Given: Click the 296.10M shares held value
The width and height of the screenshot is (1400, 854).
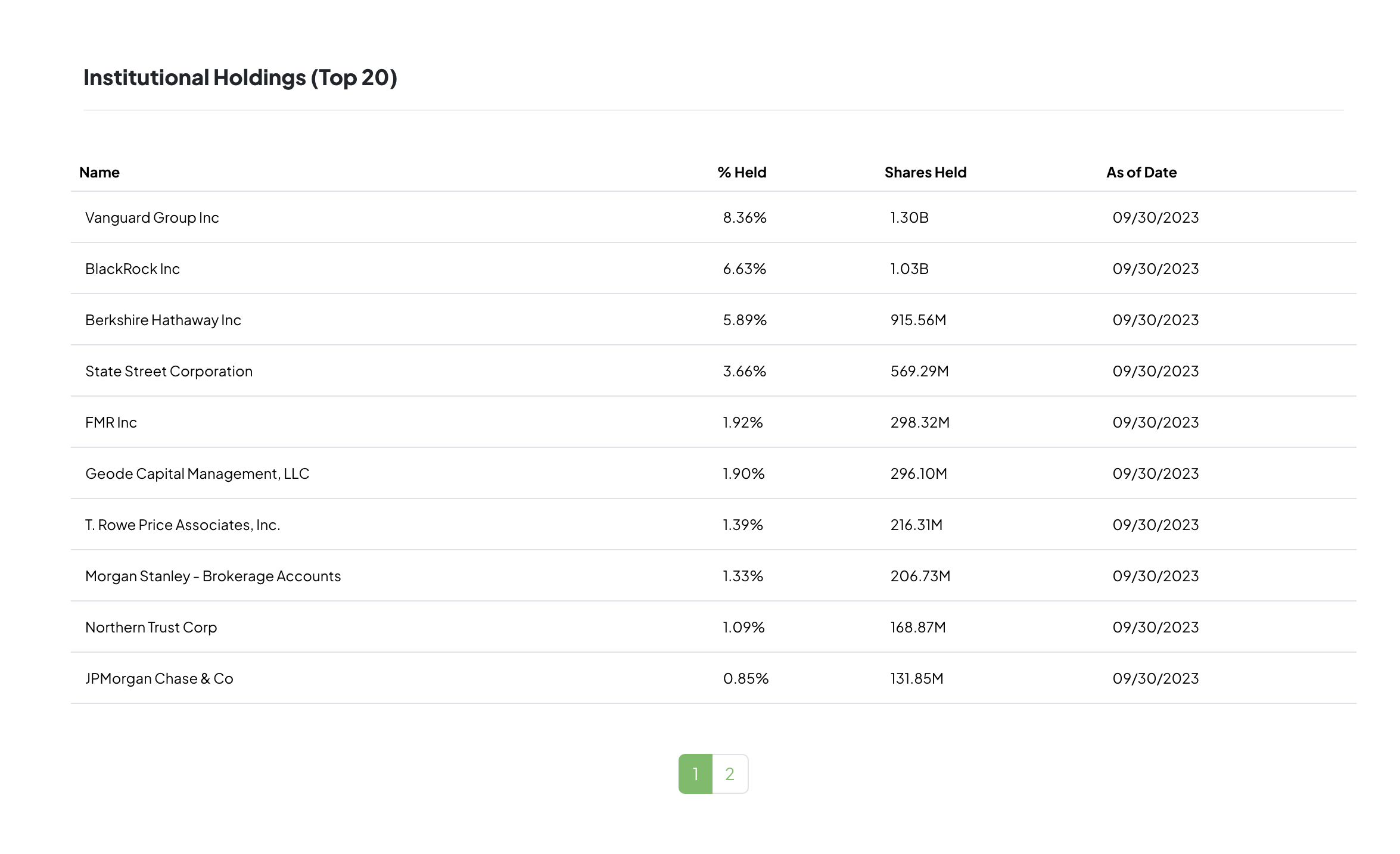Looking at the screenshot, I should 919,473.
